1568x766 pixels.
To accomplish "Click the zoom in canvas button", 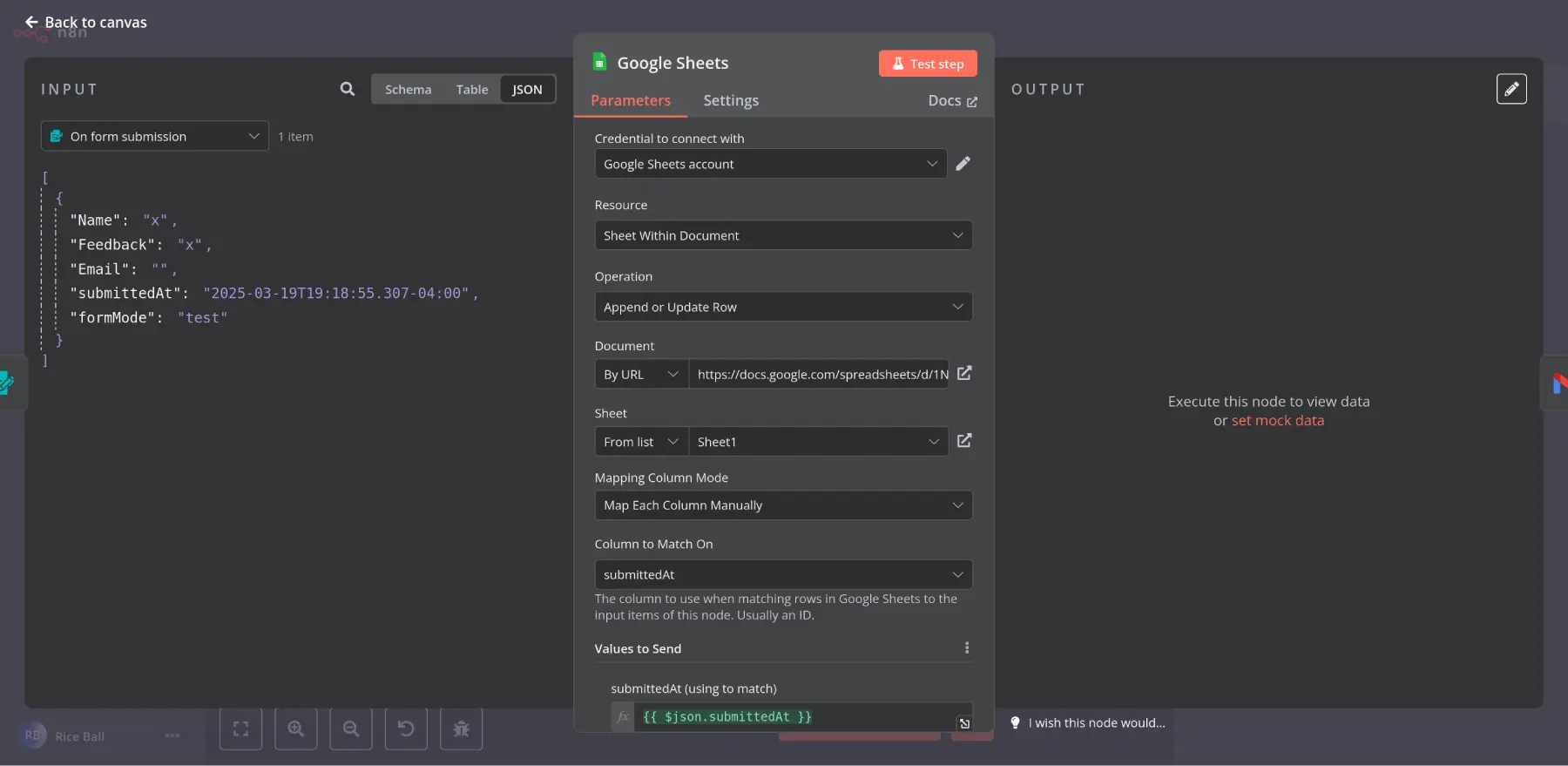I will pos(296,729).
